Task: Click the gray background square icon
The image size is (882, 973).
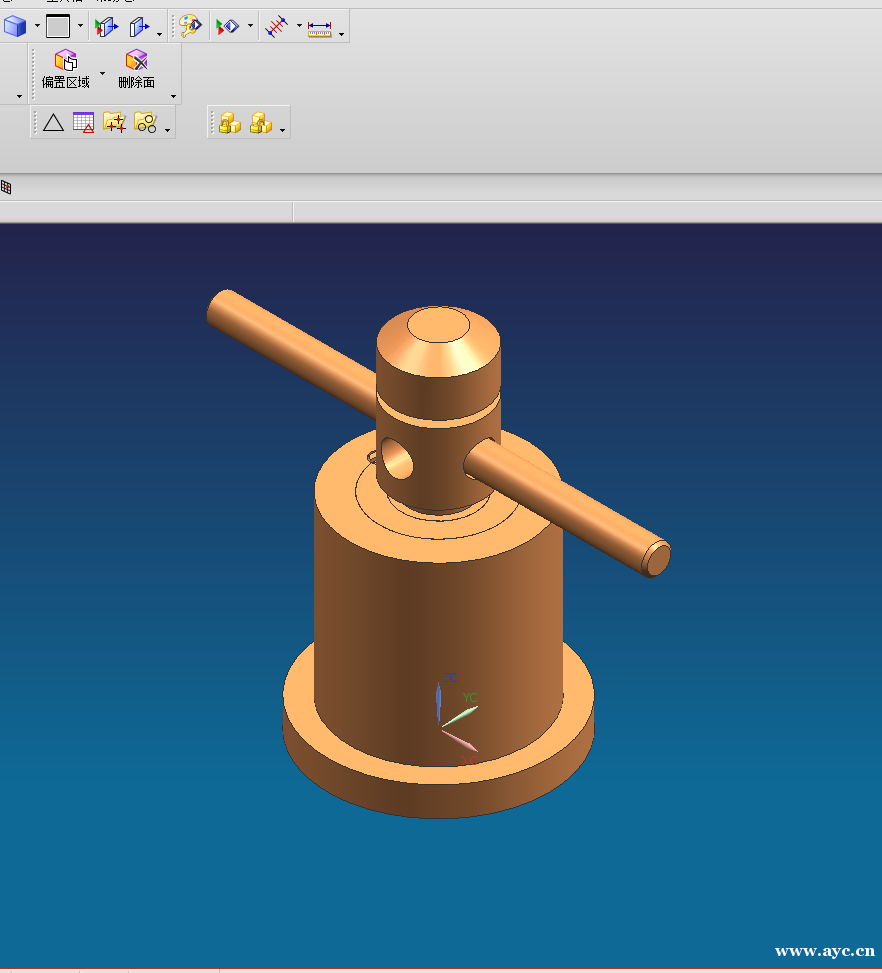Action: (58, 27)
